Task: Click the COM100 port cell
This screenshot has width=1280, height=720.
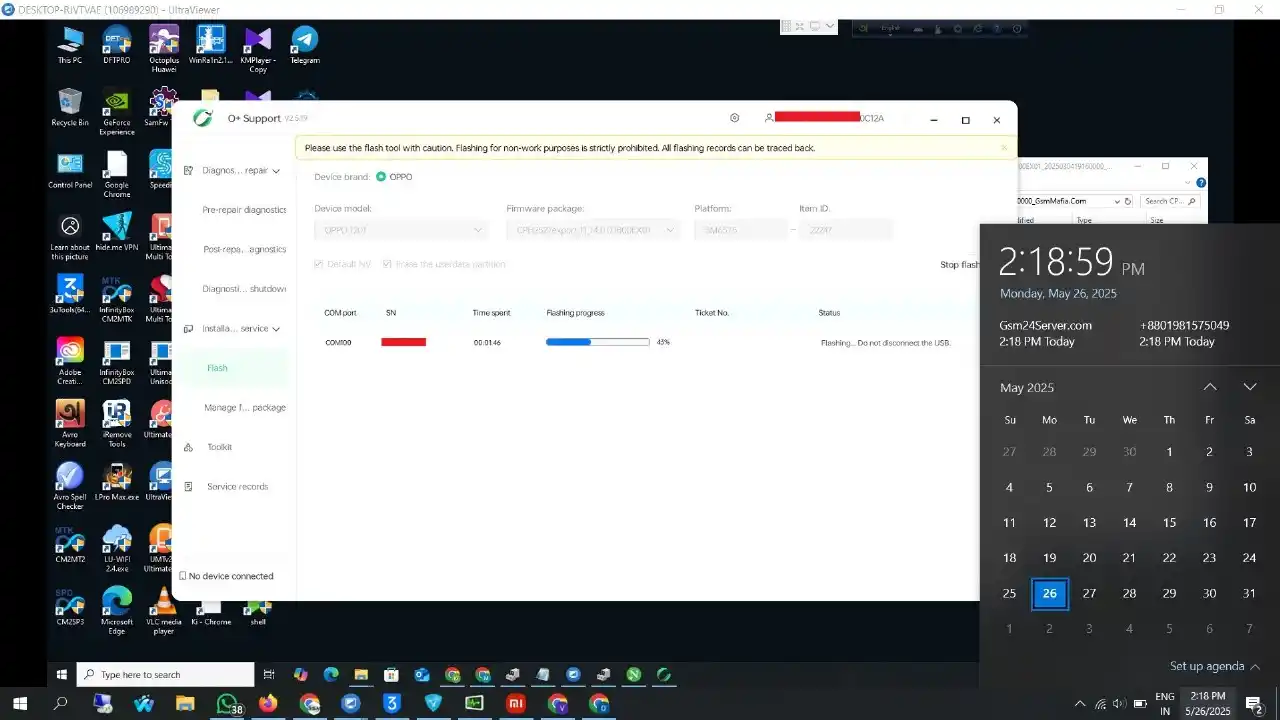Action: point(338,342)
